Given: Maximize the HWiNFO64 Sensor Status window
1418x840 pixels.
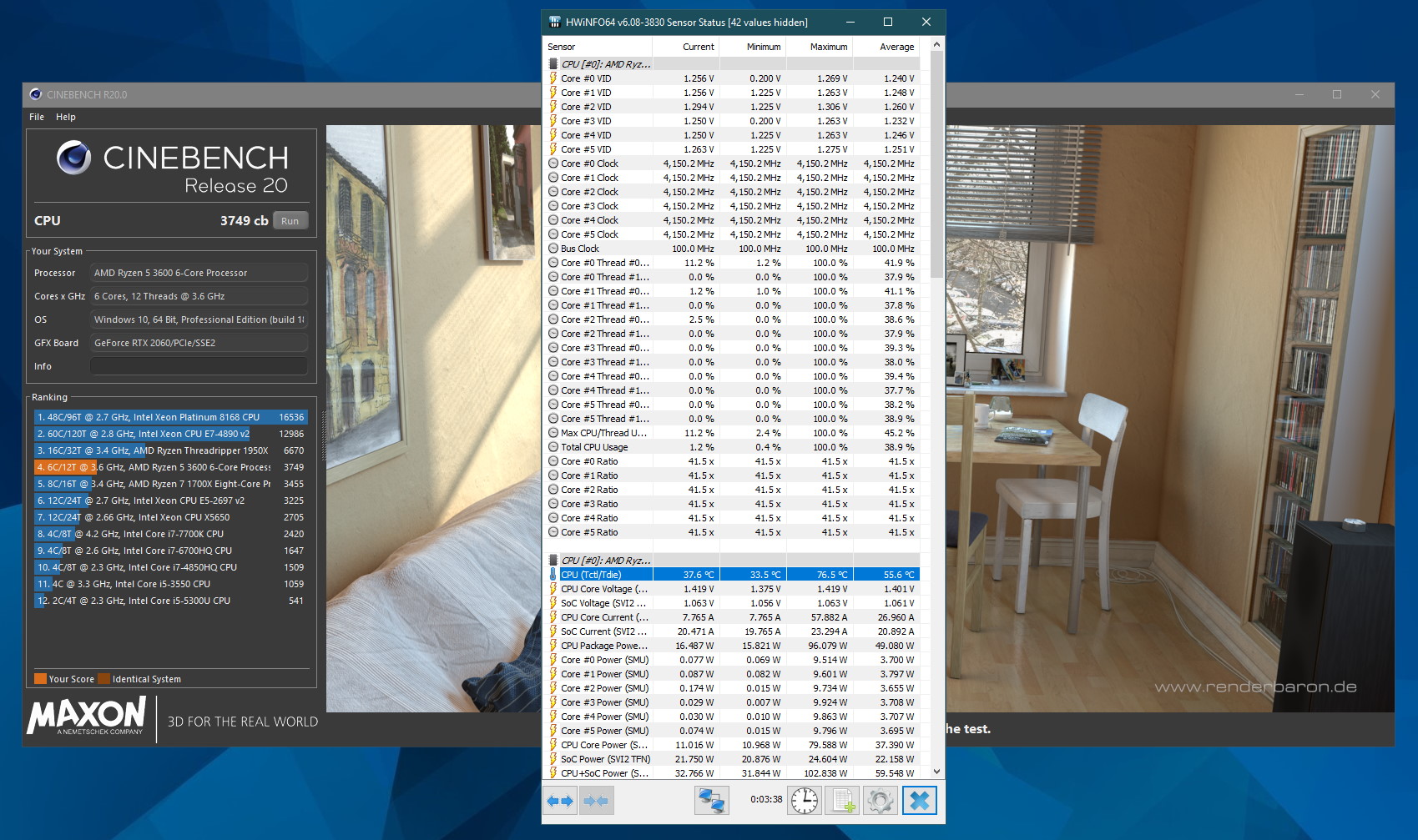Looking at the screenshot, I should [x=888, y=22].
